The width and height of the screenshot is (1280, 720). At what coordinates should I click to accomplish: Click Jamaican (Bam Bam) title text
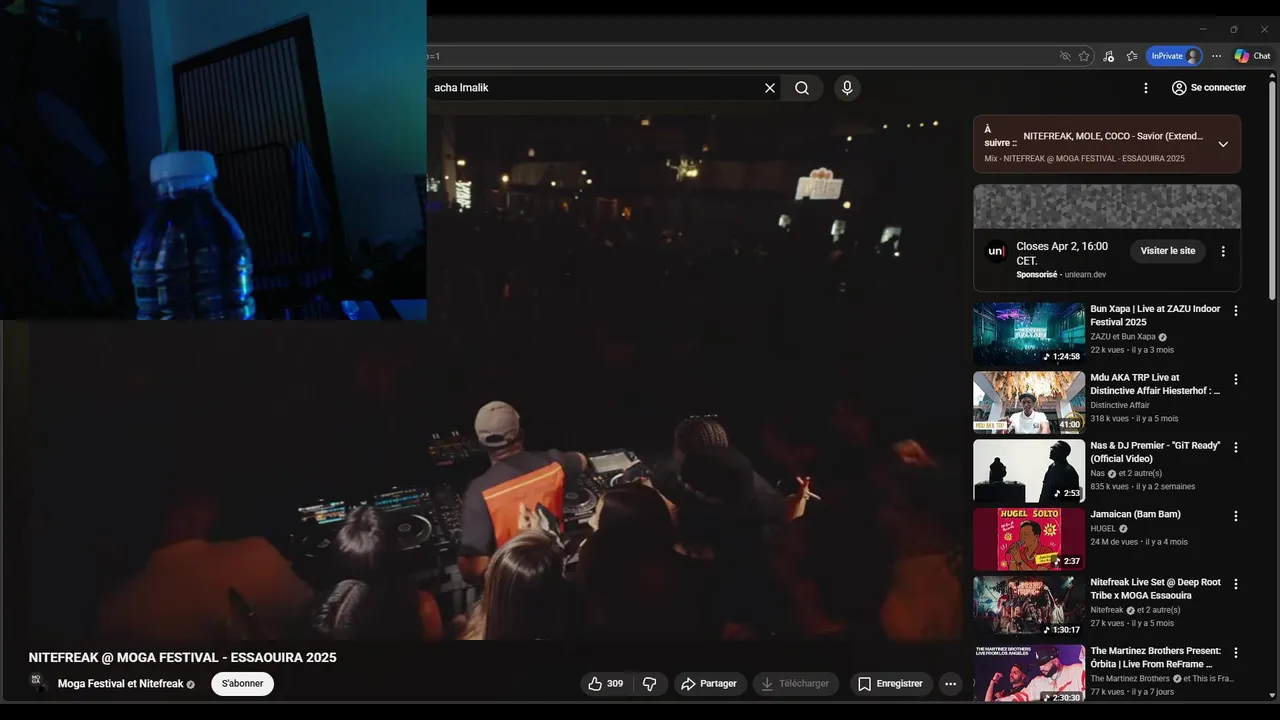click(x=1135, y=514)
